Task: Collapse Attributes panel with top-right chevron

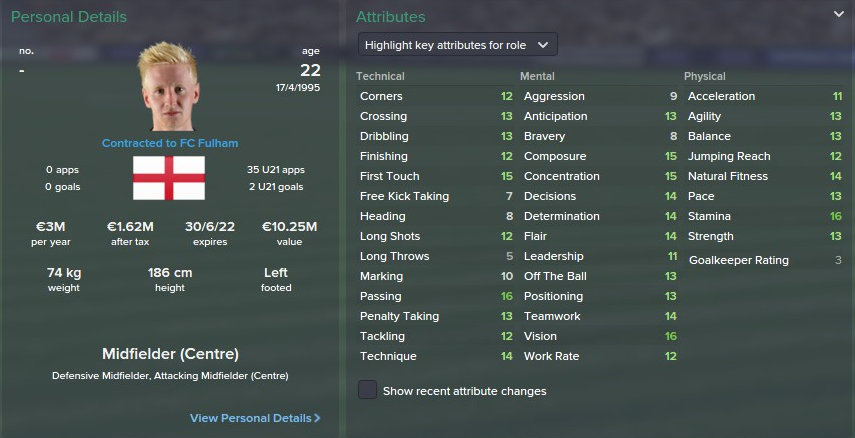Action: [839, 15]
